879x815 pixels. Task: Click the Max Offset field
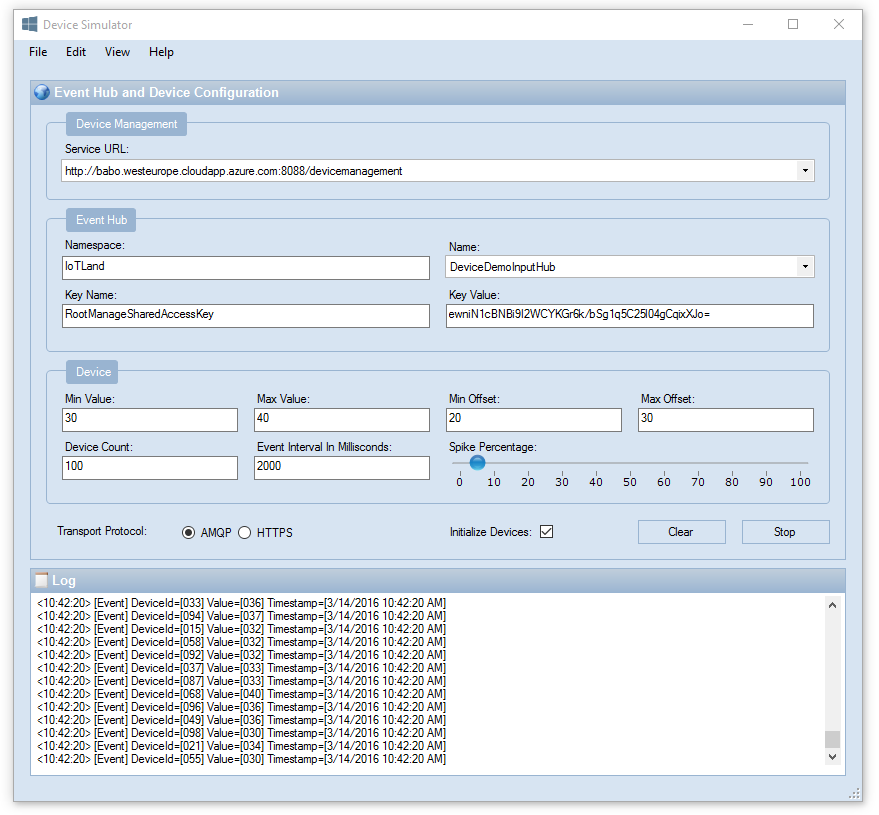pyautogui.click(x=725, y=420)
